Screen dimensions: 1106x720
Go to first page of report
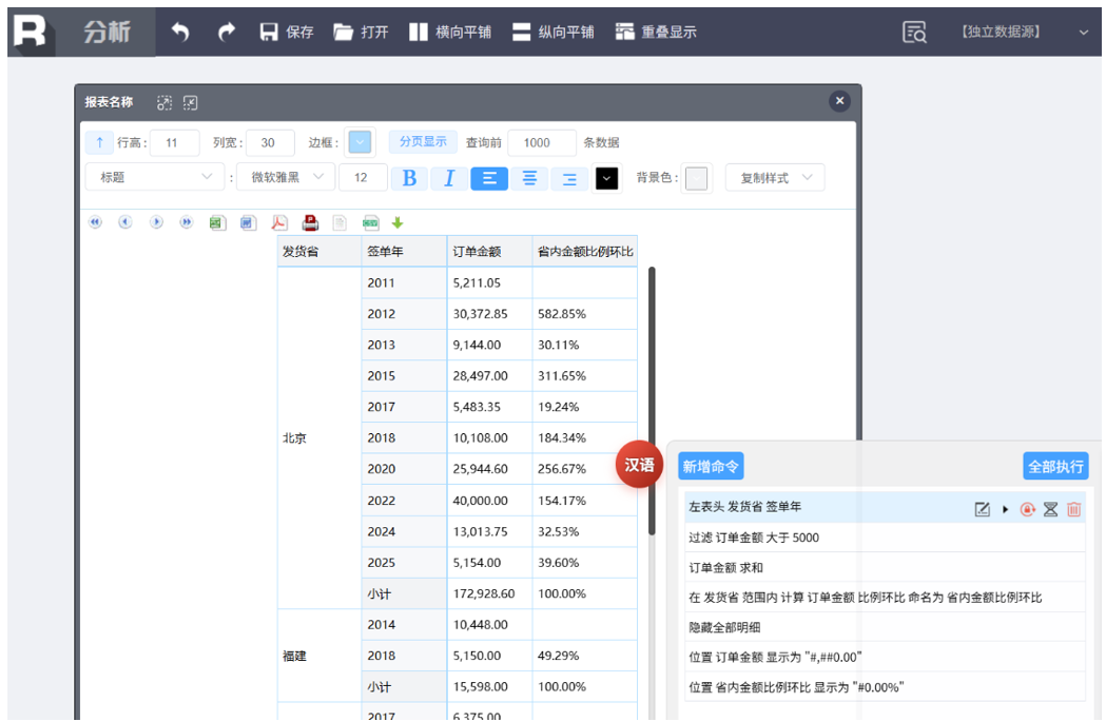click(x=95, y=223)
